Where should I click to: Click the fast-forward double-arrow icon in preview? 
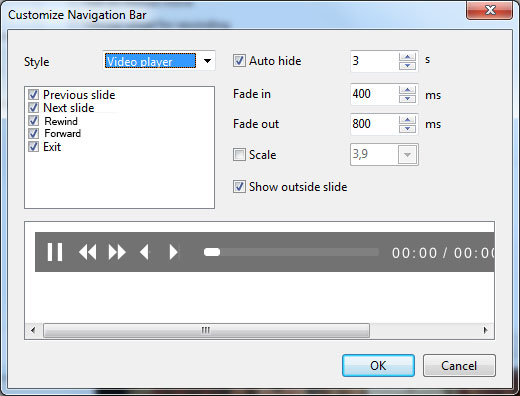(x=117, y=252)
